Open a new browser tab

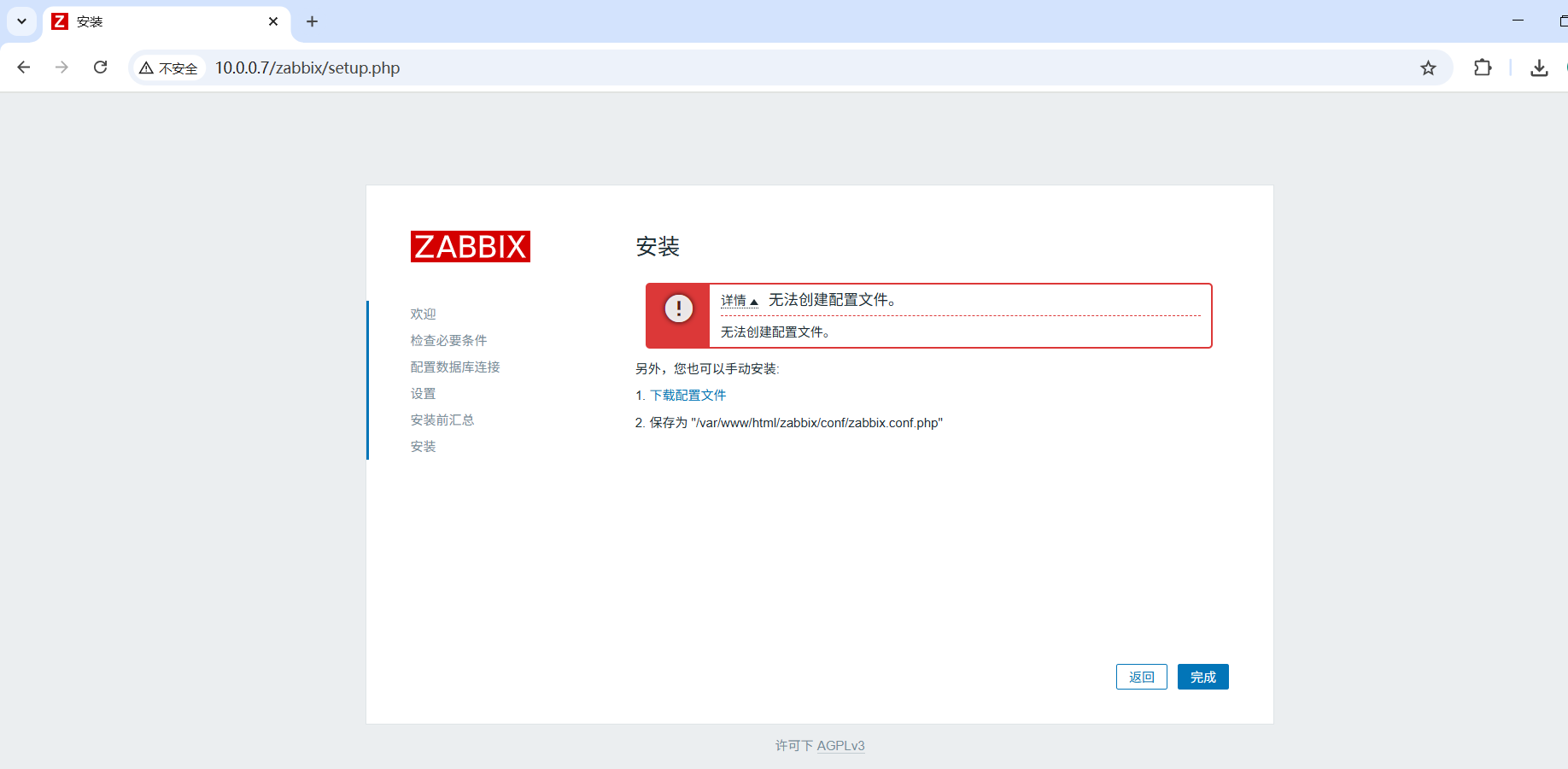click(312, 21)
